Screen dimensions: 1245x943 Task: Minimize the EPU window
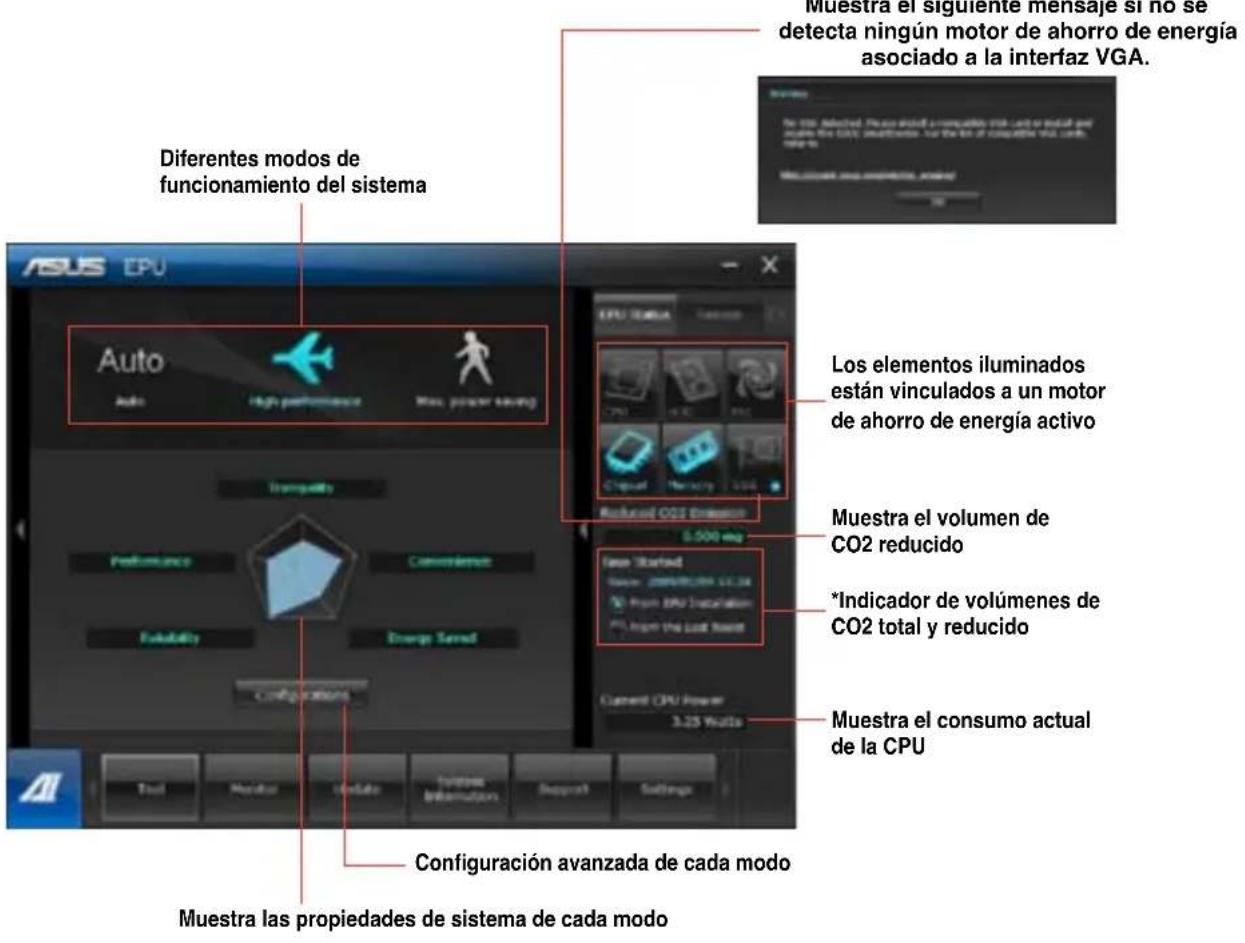click(x=730, y=266)
